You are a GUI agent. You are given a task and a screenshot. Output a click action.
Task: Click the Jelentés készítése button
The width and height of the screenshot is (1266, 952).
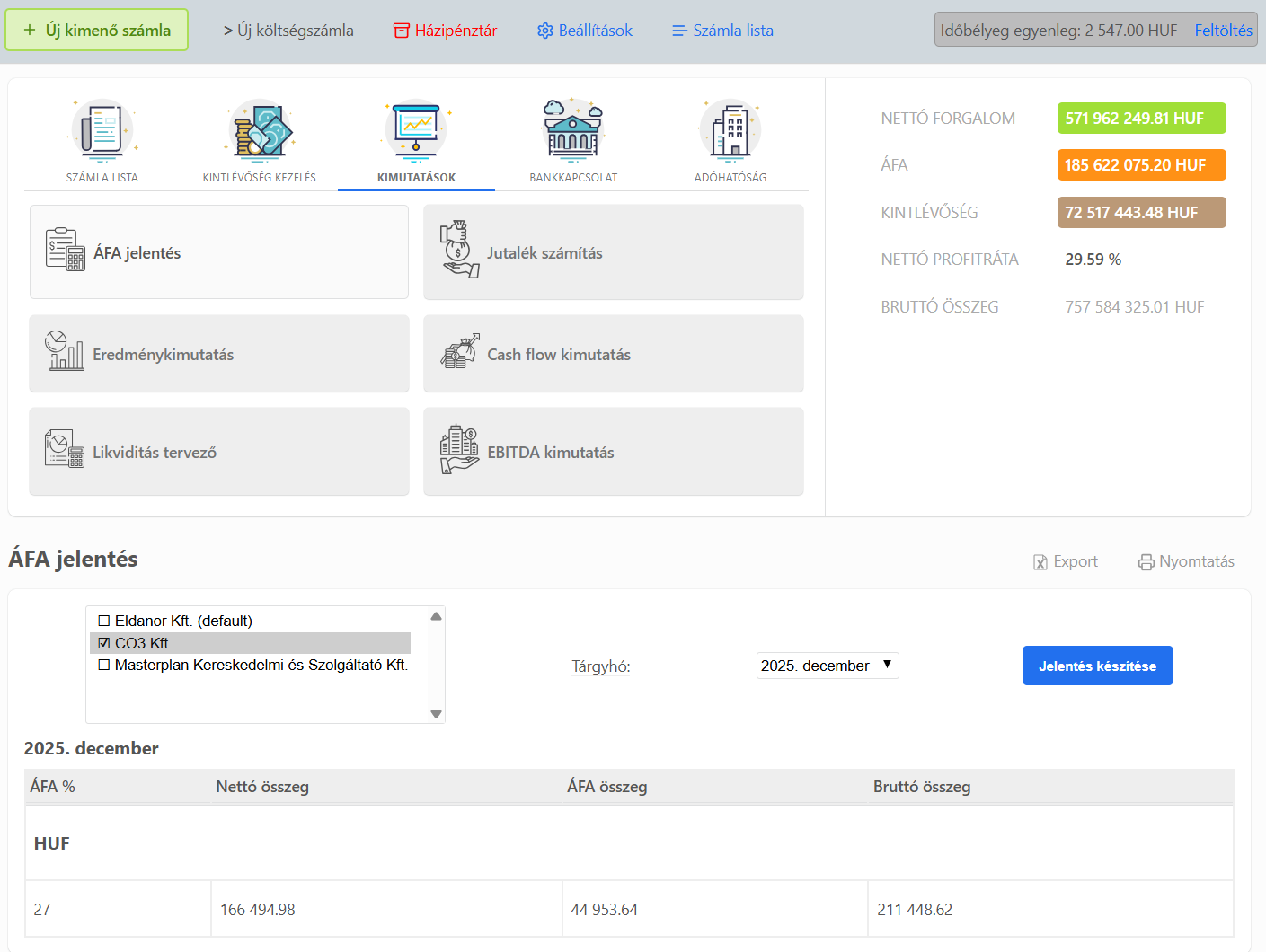[x=1097, y=666]
